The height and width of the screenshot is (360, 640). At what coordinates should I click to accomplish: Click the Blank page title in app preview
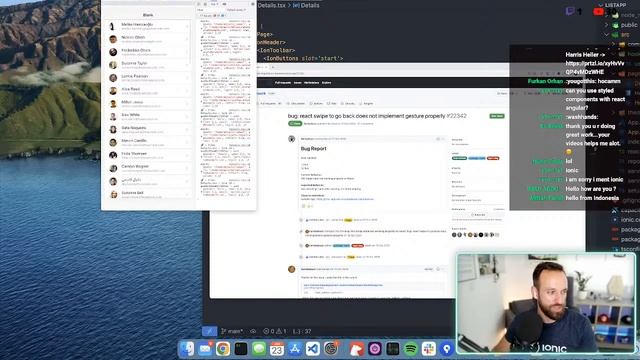click(148, 15)
